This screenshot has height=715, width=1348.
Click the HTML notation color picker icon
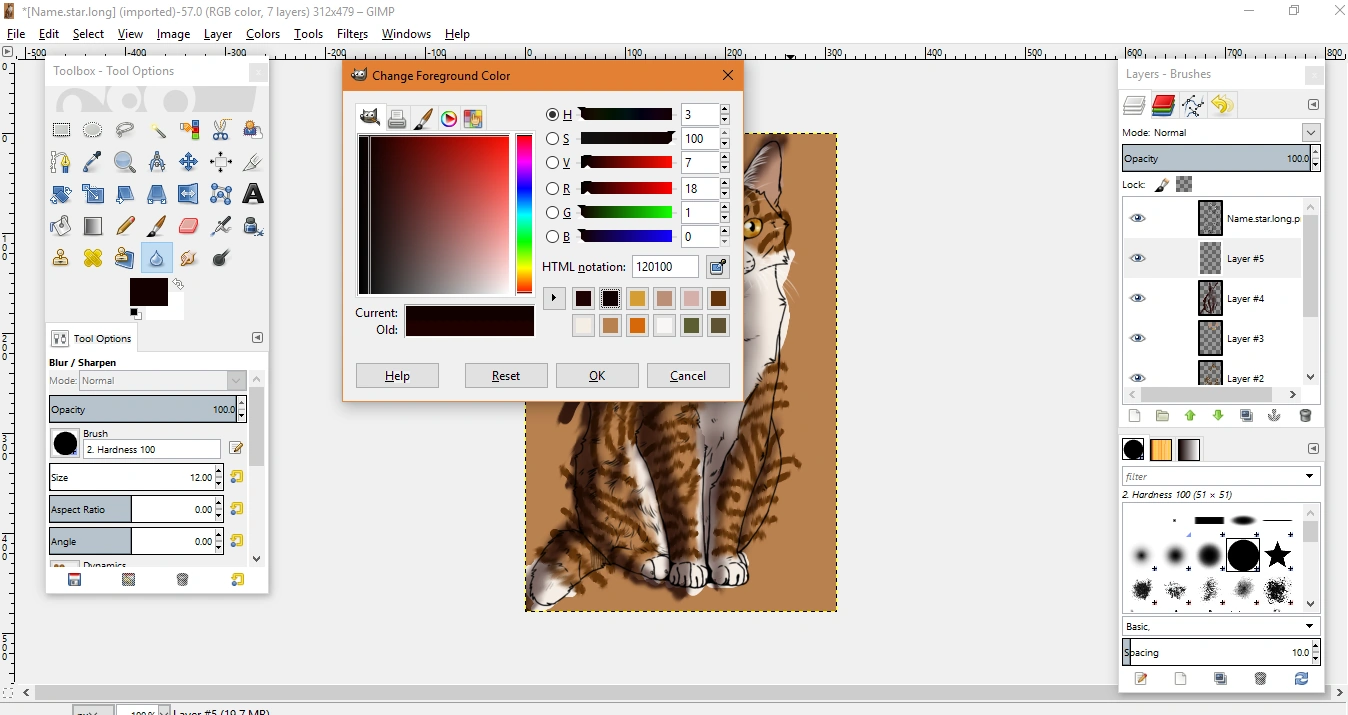(717, 267)
